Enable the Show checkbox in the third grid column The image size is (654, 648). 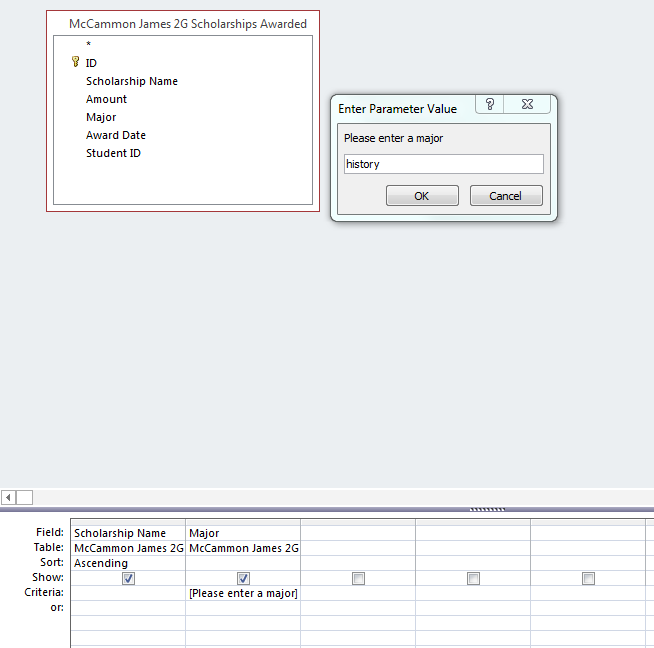click(358, 578)
